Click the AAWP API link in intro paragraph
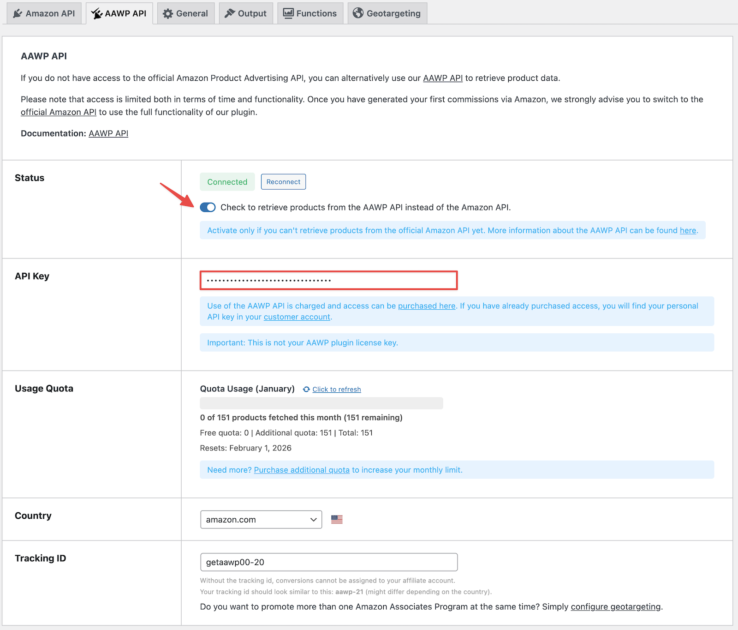Image resolution: width=738 pixels, height=630 pixels. point(442,78)
